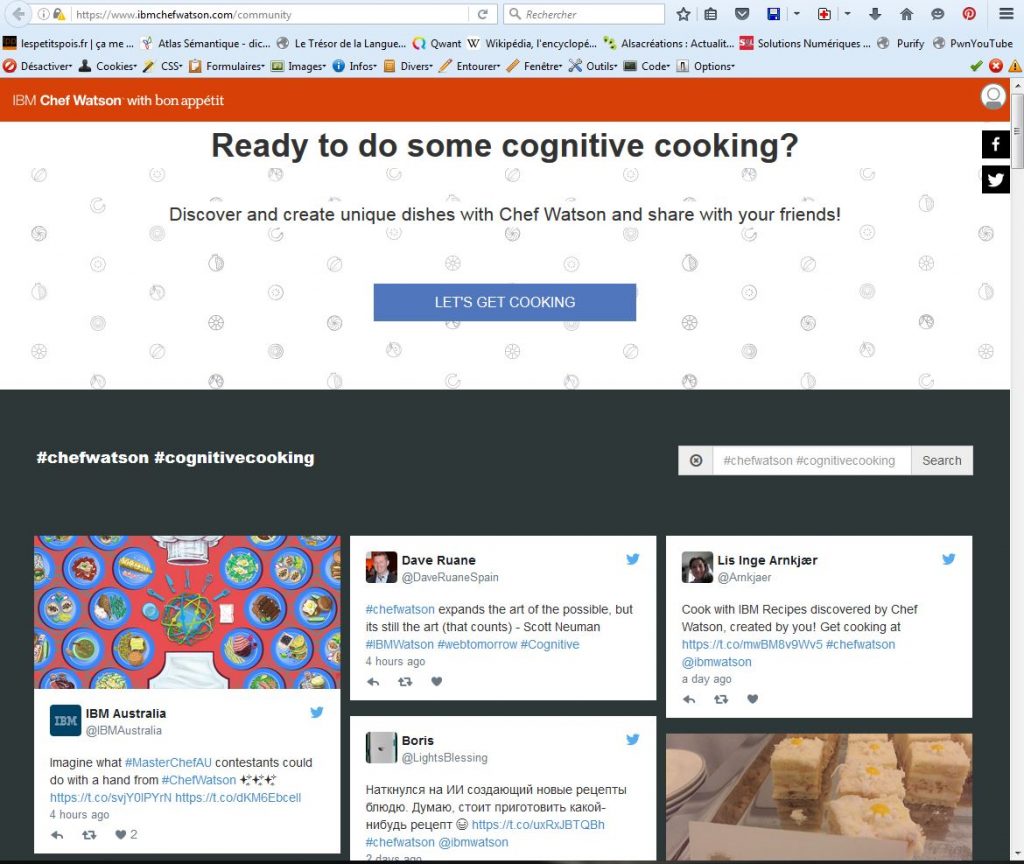Click the Facebook share icon
The height and width of the screenshot is (864, 1024).
pos(995,145)
